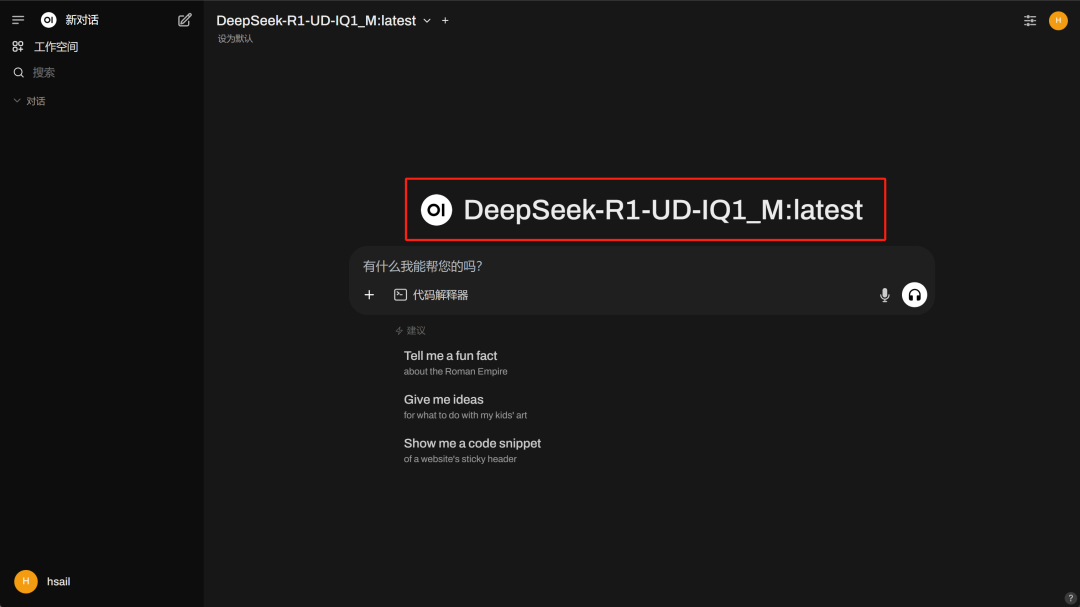Open help with the question mark icon
Viewport: 1080px width, 607px height.
[1070, 598]
